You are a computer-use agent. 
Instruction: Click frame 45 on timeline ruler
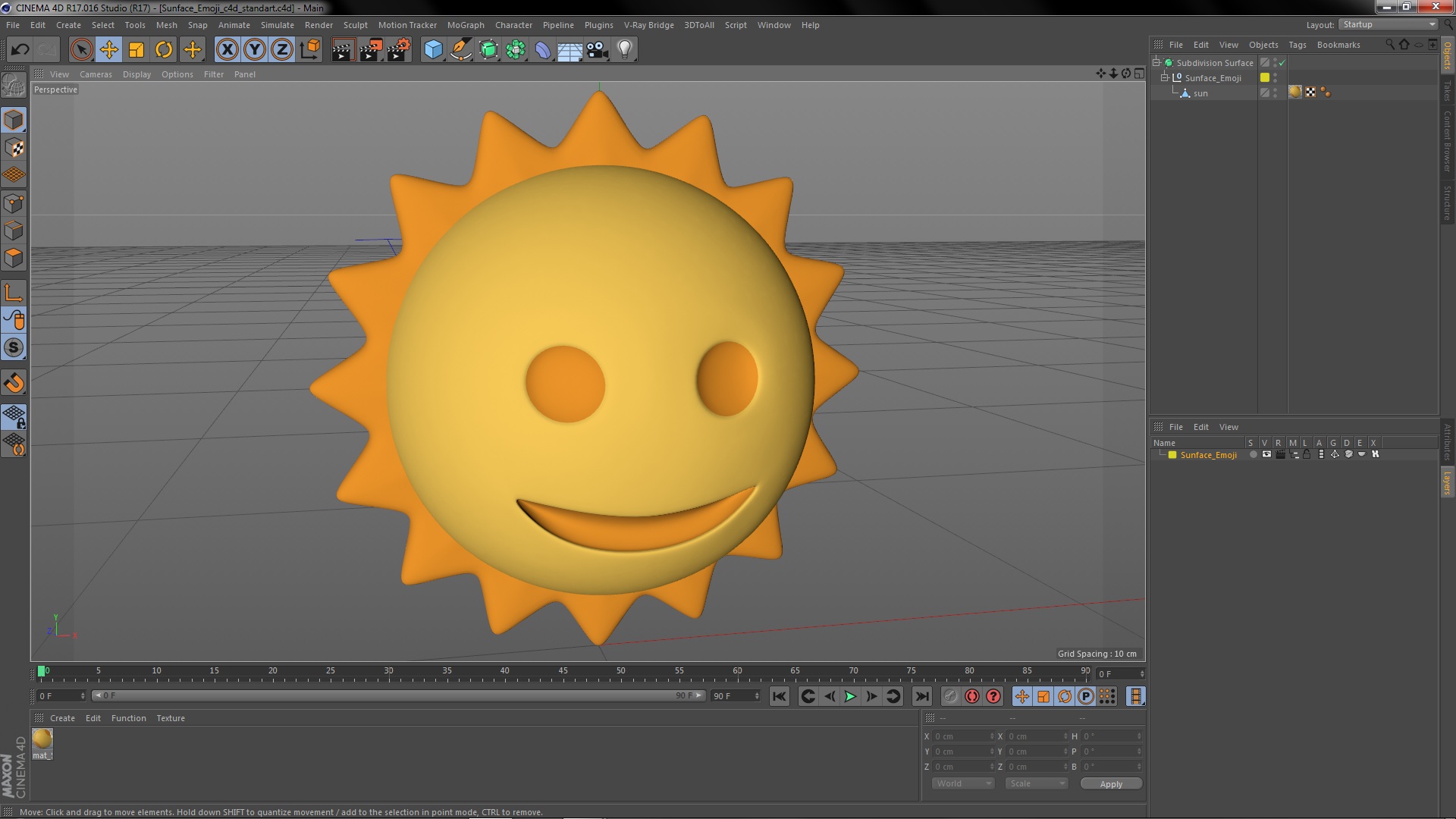tap(563, 672)
